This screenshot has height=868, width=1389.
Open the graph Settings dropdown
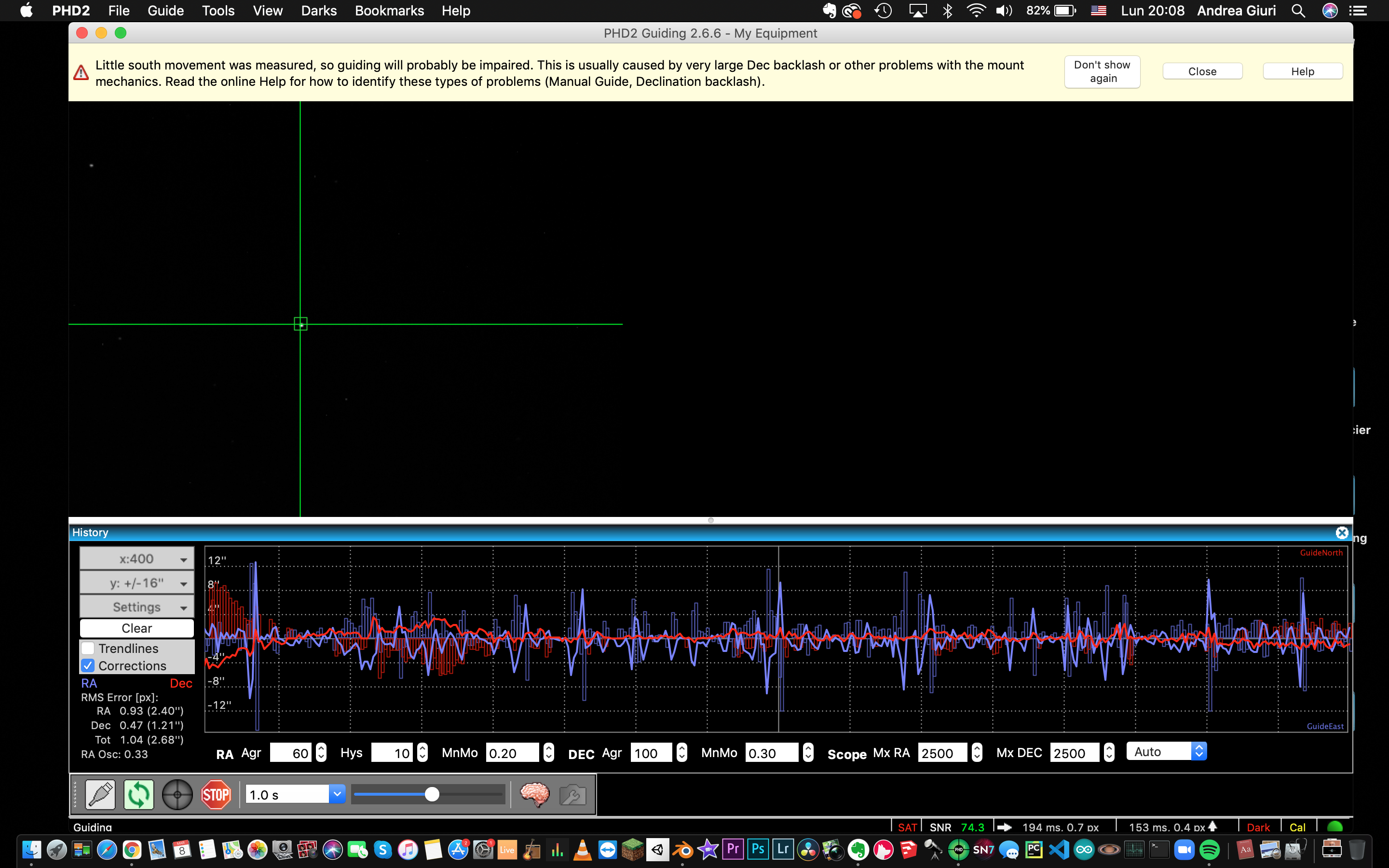[x=136, y=607]
